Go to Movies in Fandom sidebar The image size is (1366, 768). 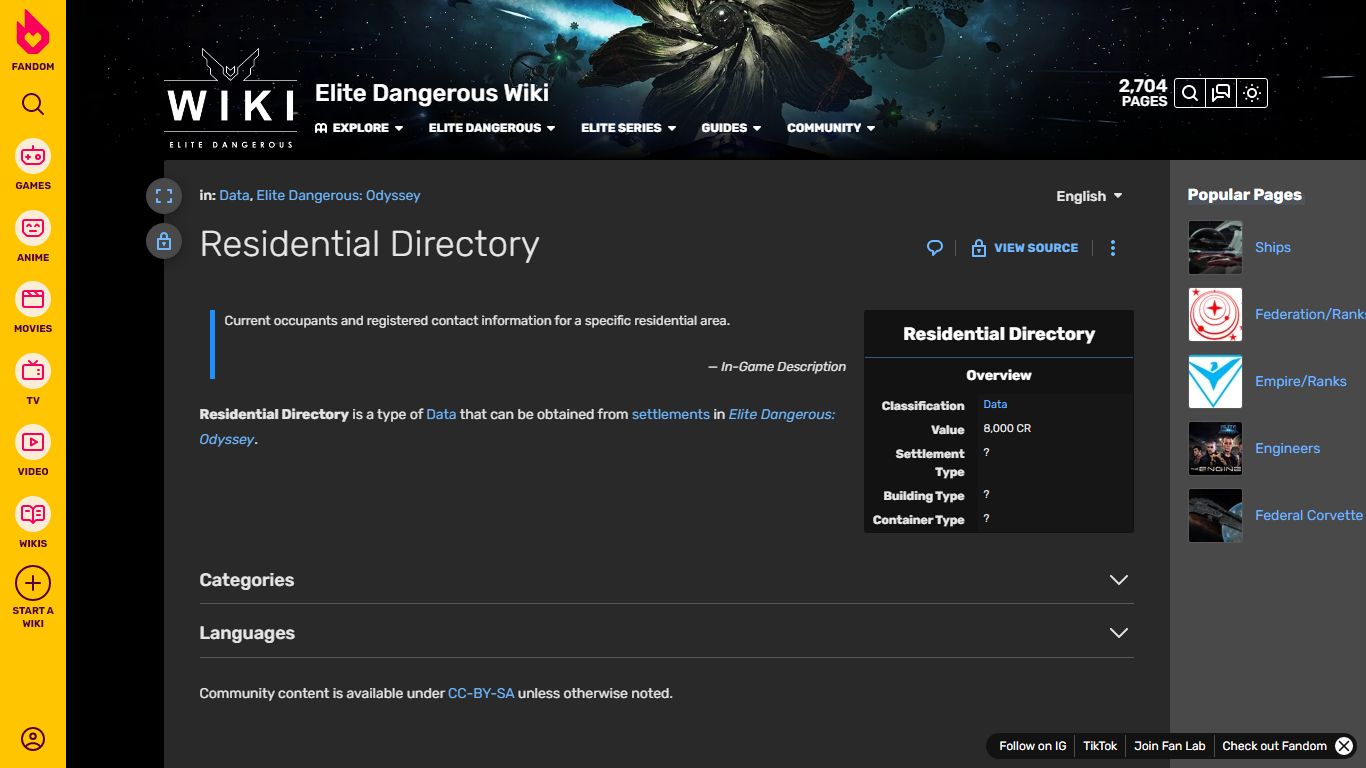(33, 308)
